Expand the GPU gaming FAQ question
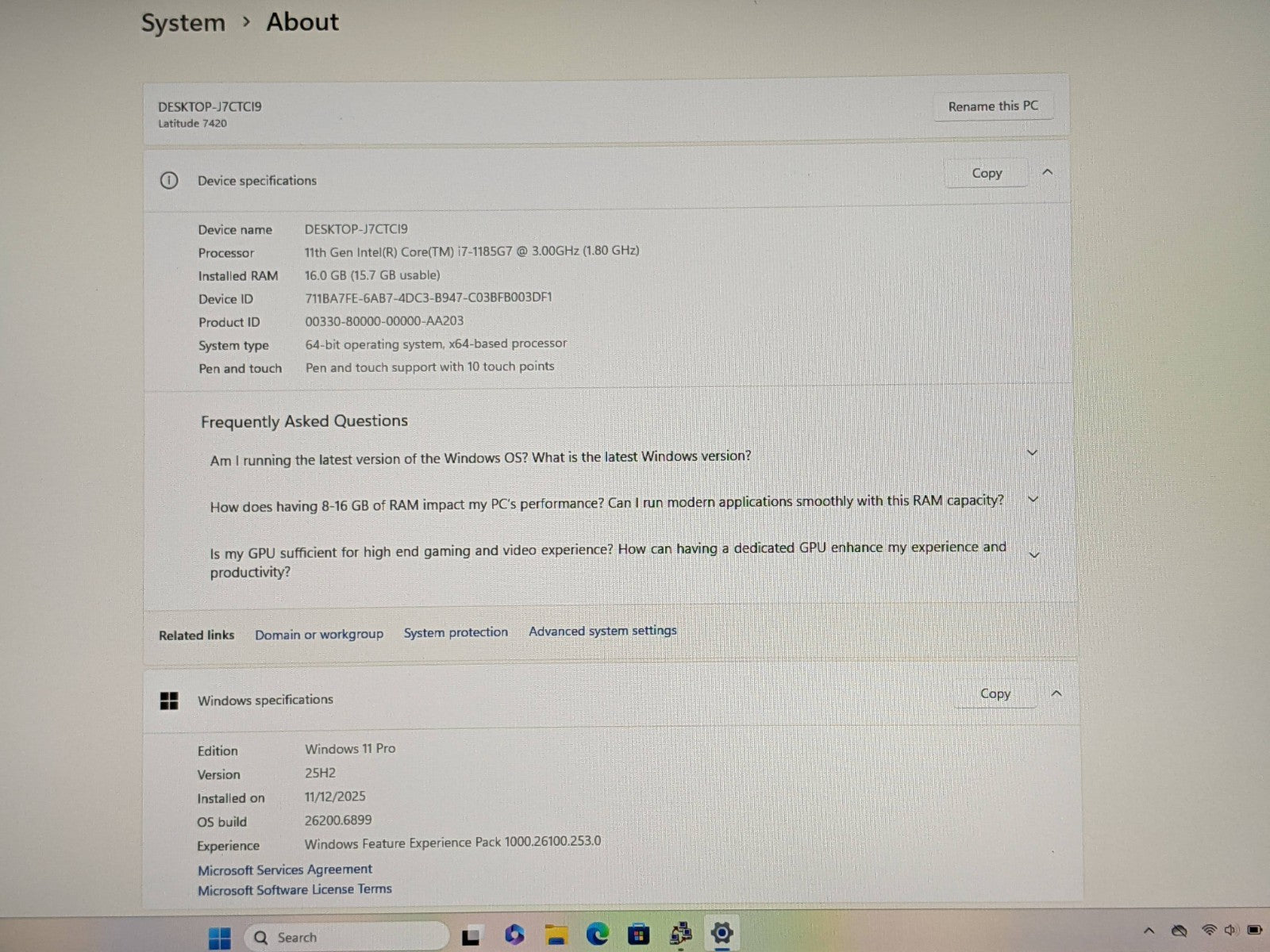The height and width of the screenshot is (952, 1270). (x=1034, y=555)
